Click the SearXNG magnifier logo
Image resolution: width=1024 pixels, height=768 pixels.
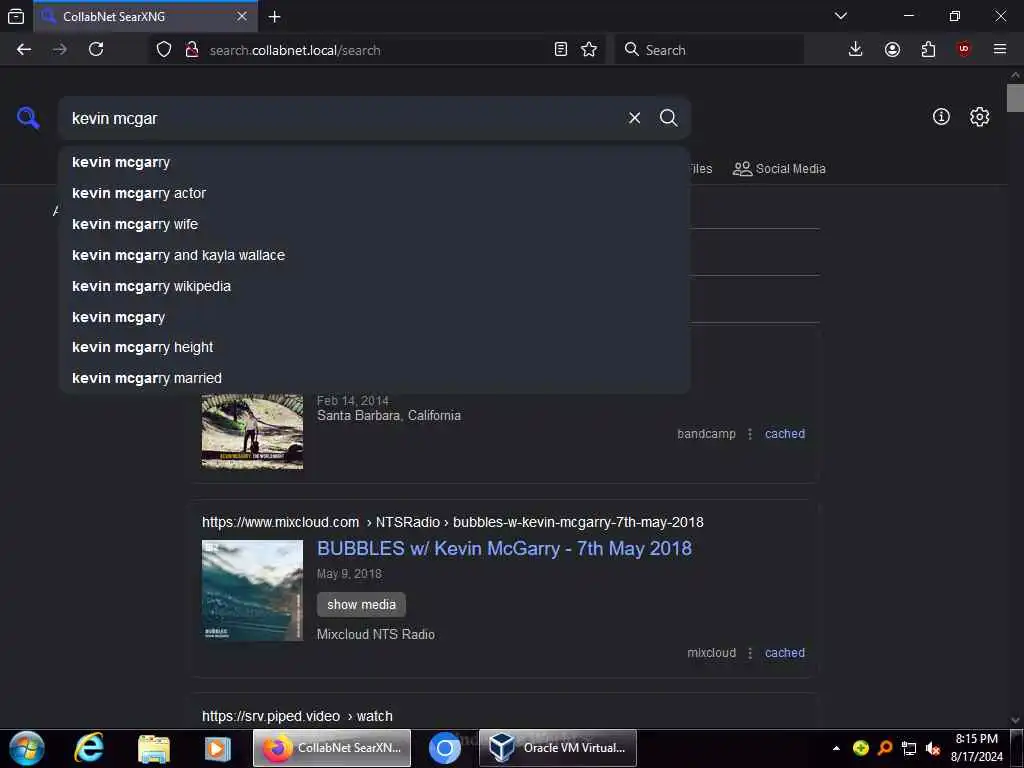(x=28, y=118)
